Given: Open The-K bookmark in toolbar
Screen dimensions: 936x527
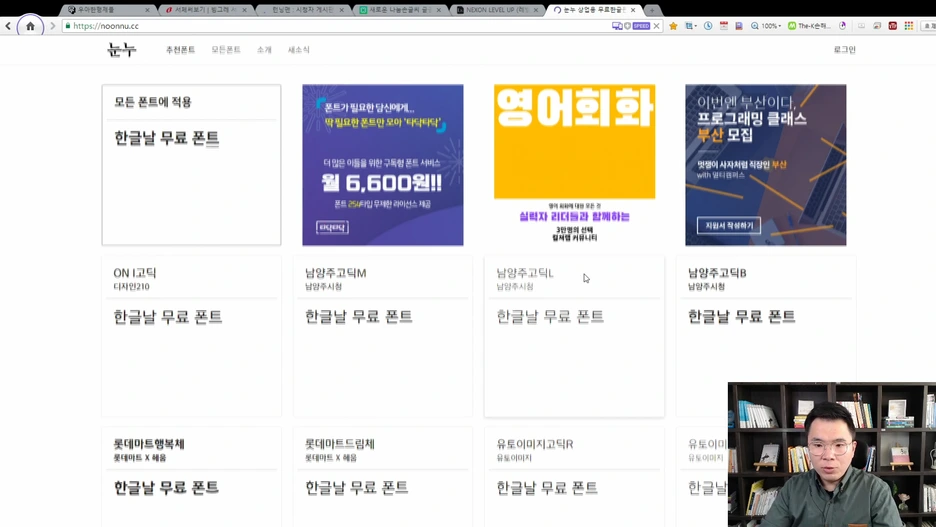Looking at the screenshot, I should [x=809, y=26].
